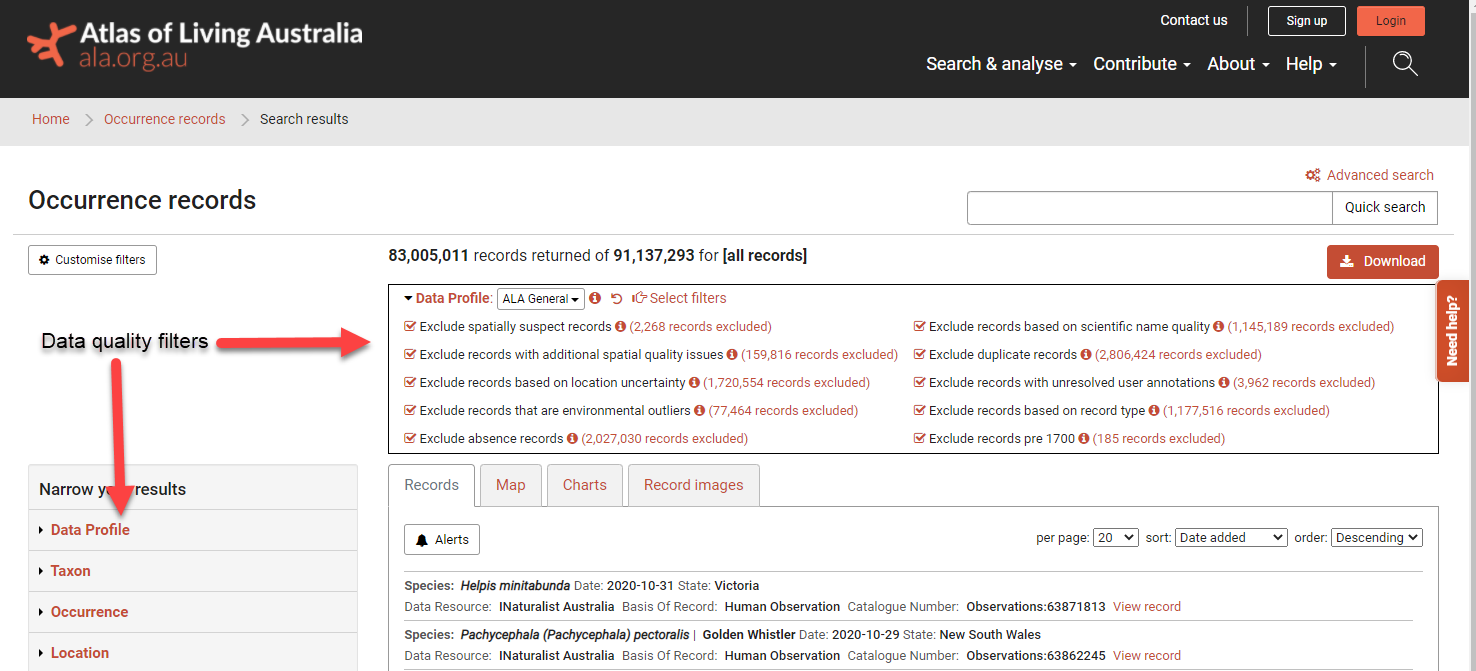Open the sort by Date added dropdown

point(1230,538)
